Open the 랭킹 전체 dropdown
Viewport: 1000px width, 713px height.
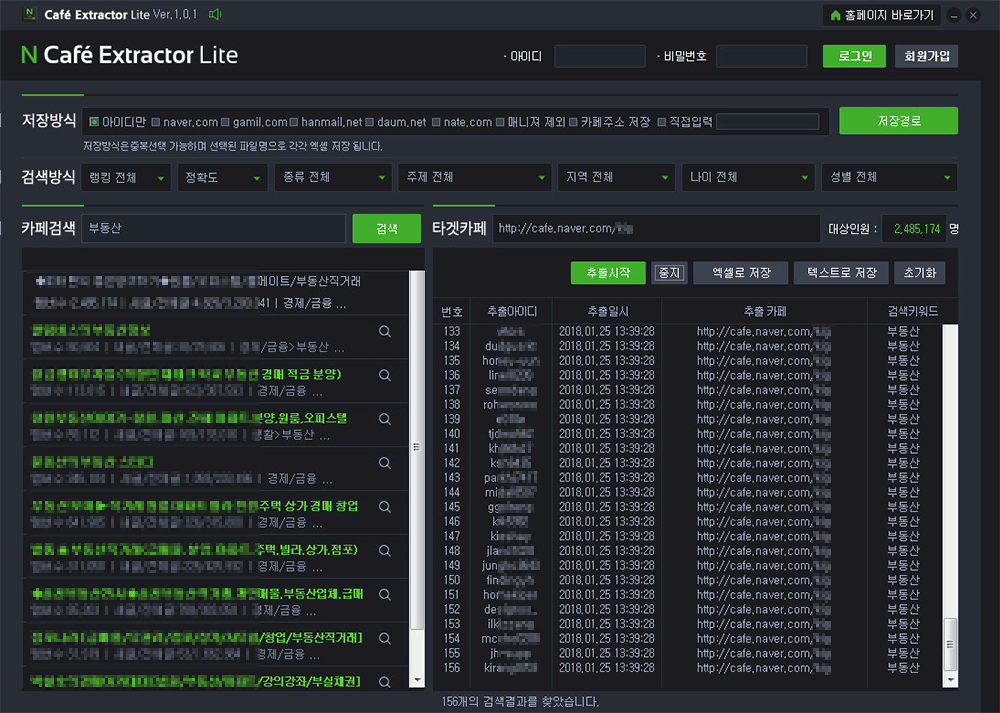[x=126, y=177]
